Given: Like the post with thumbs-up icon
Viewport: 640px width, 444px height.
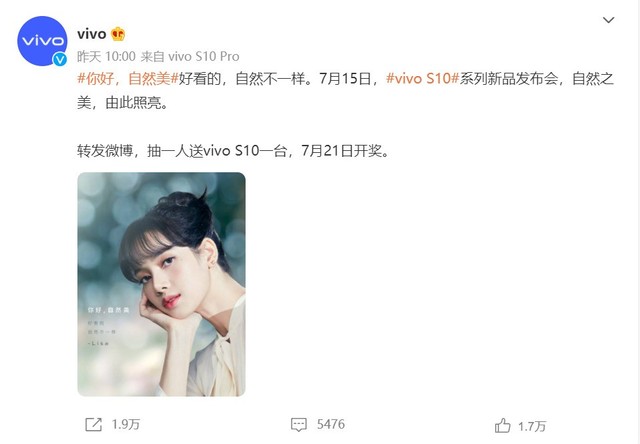Looking at the screenshot, I should (502, 426).
